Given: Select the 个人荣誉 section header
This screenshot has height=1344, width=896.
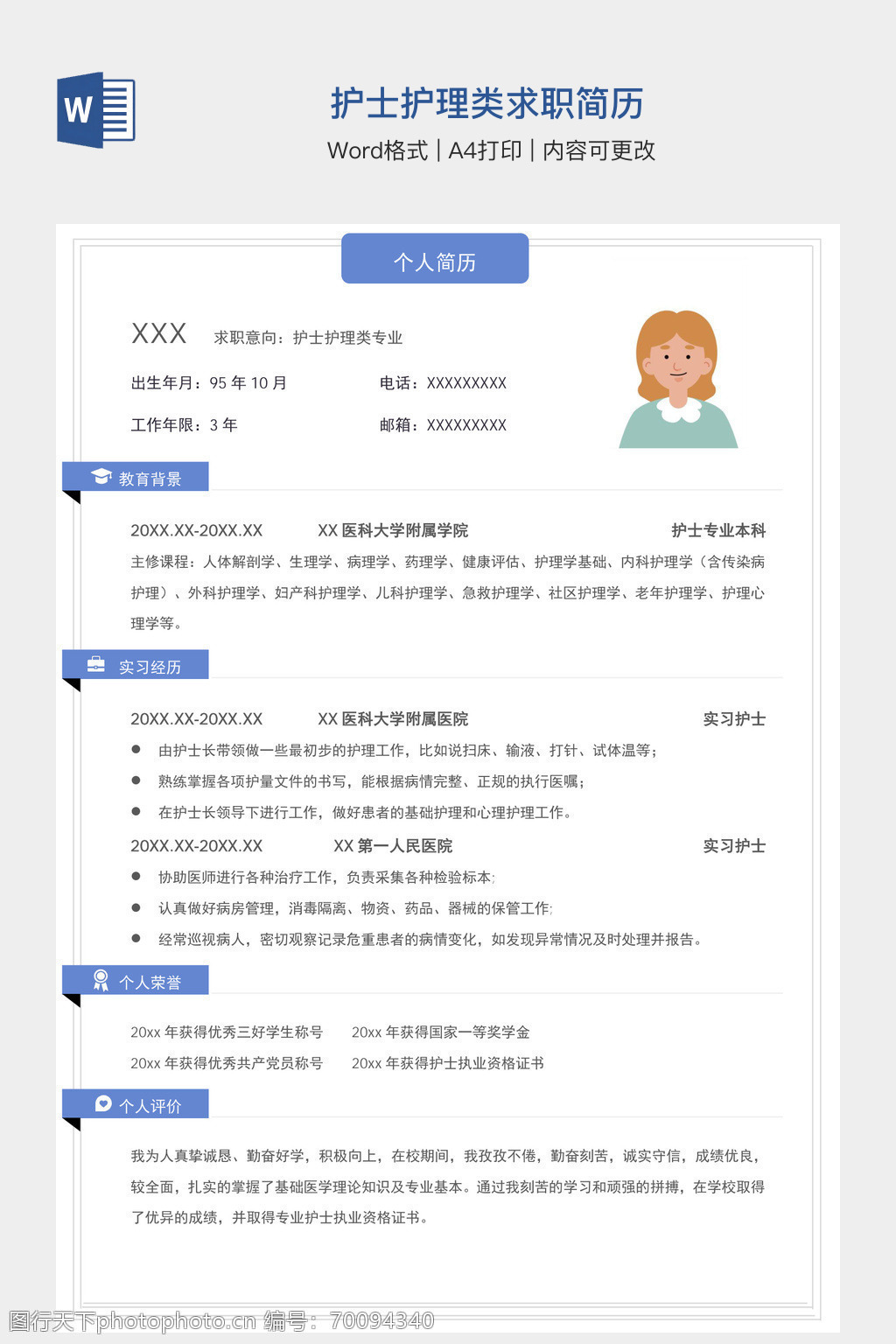Looking at the screenshot, I should [150, 982].
